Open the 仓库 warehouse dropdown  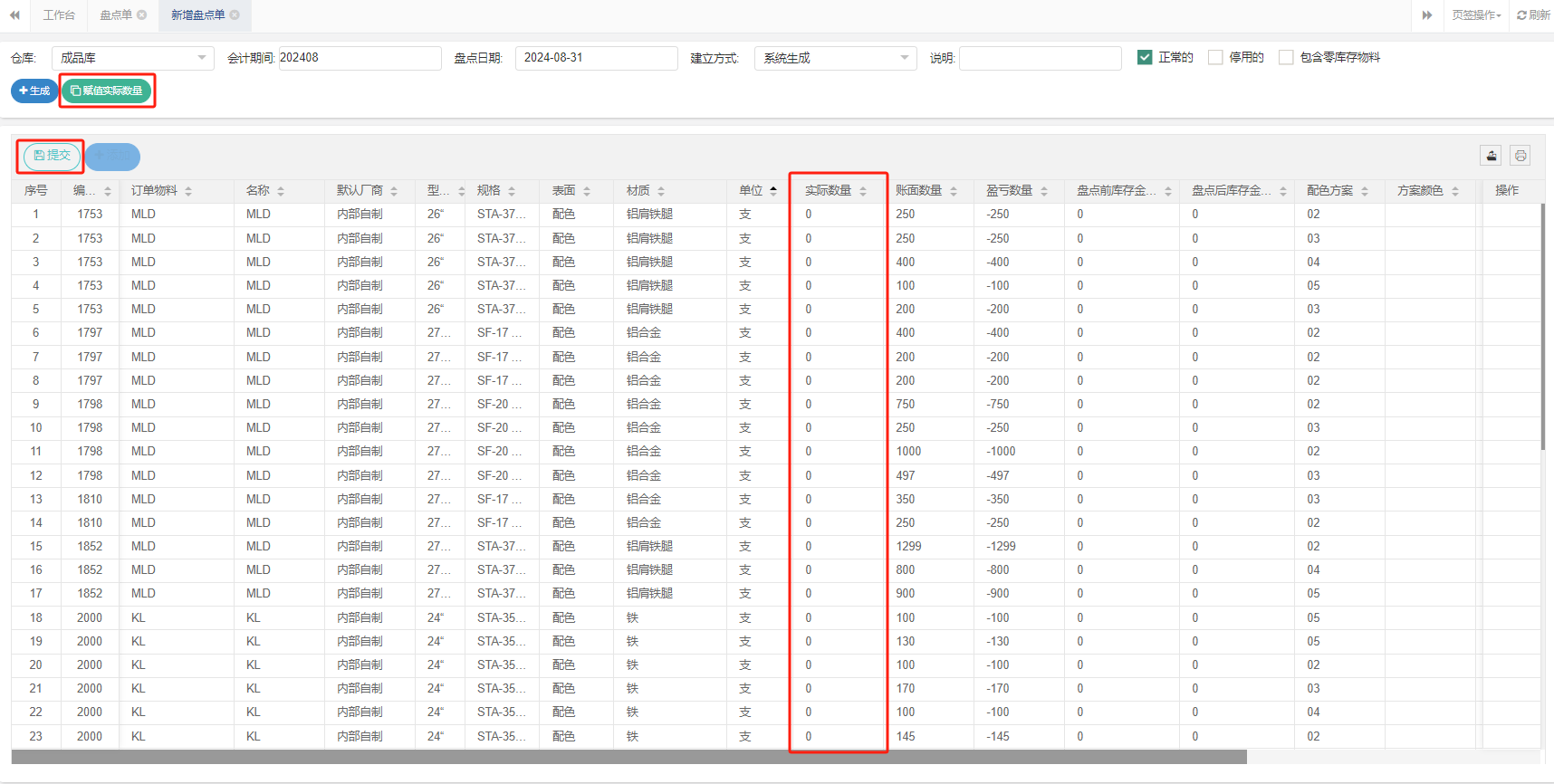(132, 58)
